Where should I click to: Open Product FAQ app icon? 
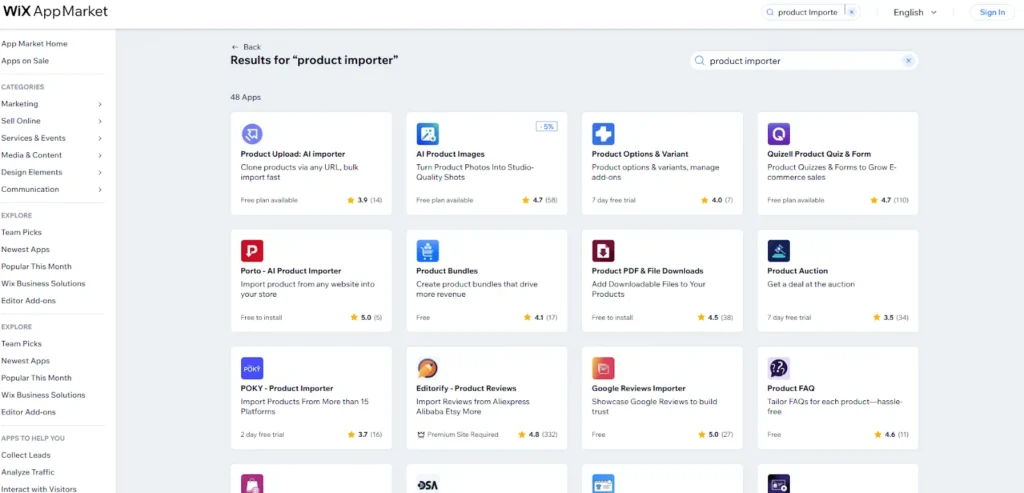778,368
